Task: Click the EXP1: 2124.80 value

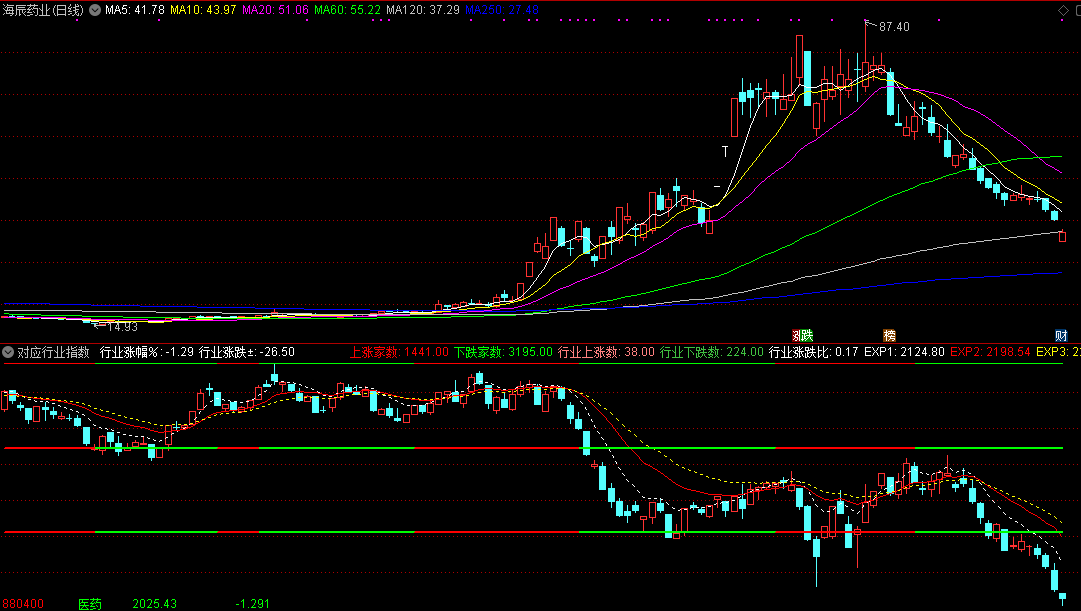Action: (x=904, y=352)
